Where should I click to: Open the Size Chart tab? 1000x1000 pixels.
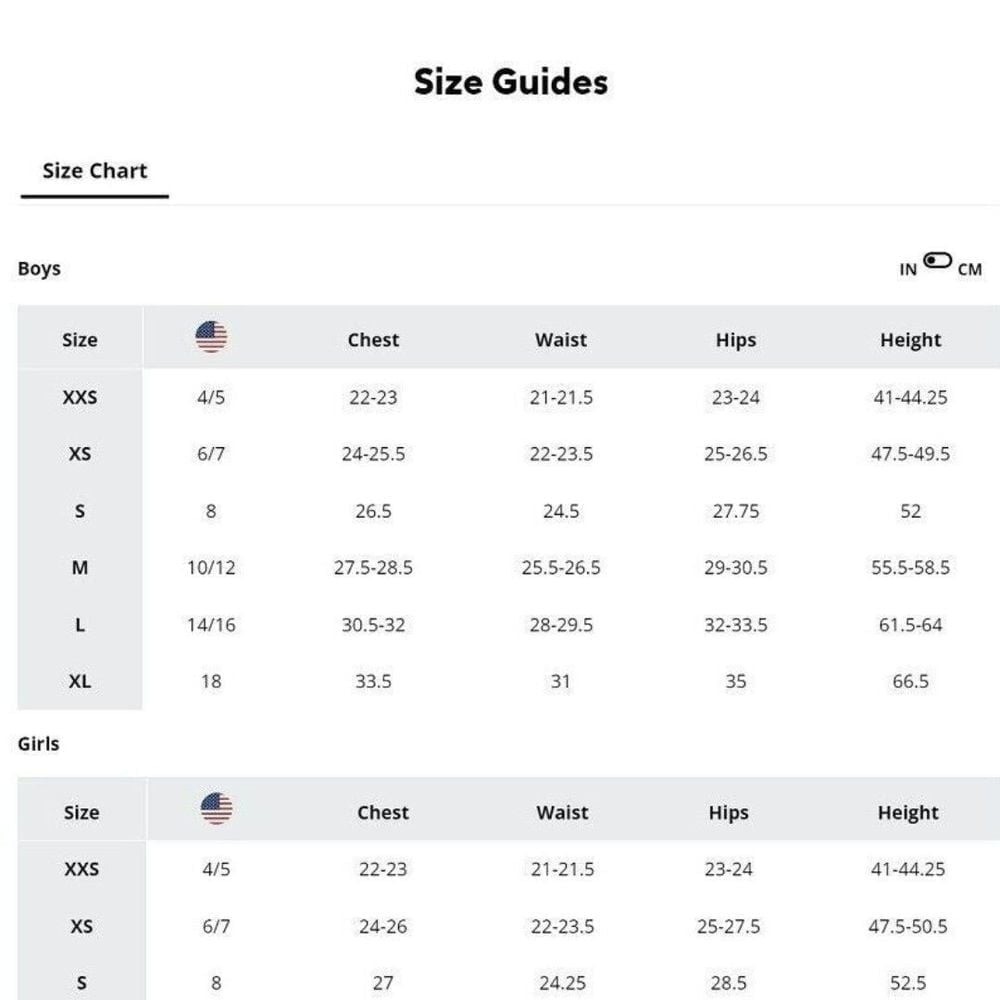click(94, 171)
